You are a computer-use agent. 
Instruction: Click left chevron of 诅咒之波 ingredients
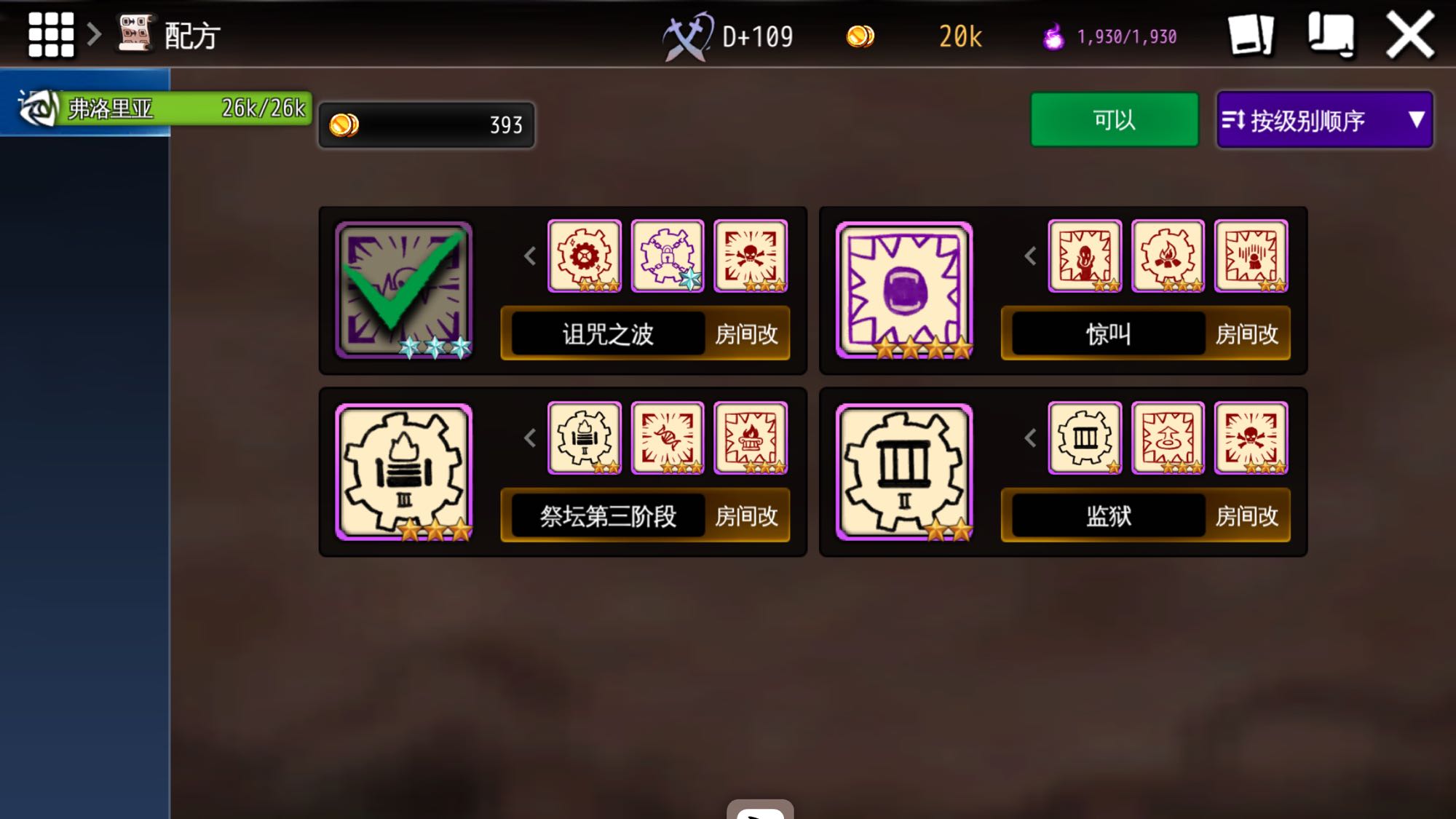[530, 256]
